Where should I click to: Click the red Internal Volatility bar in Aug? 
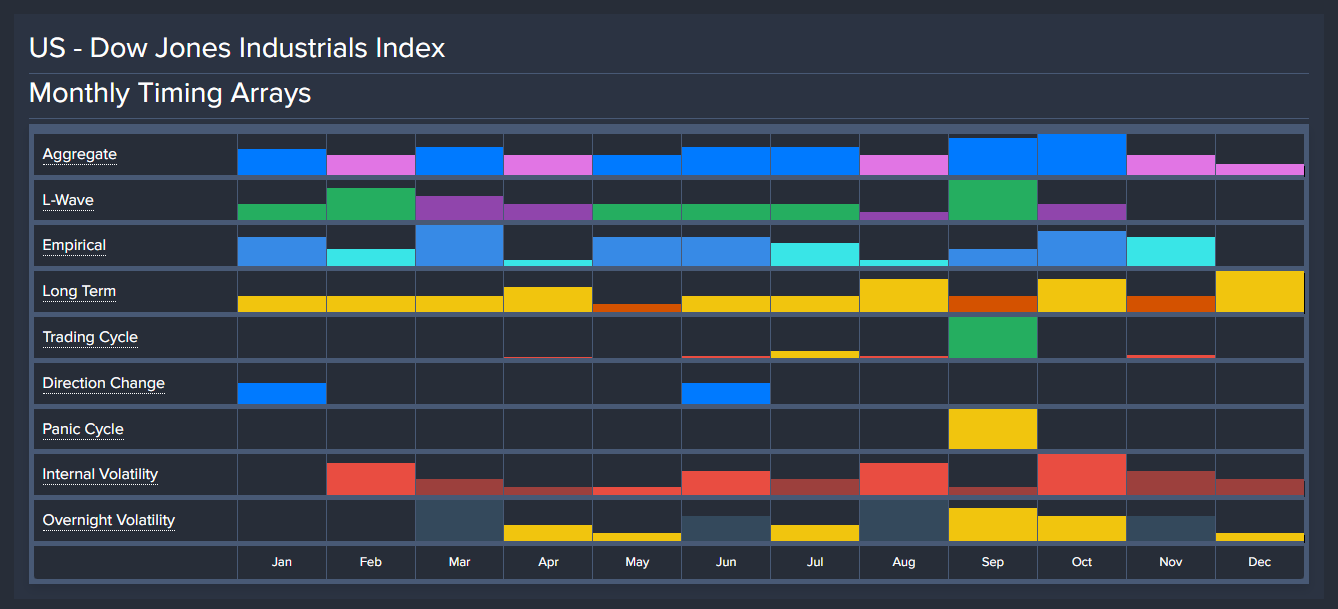904,479
